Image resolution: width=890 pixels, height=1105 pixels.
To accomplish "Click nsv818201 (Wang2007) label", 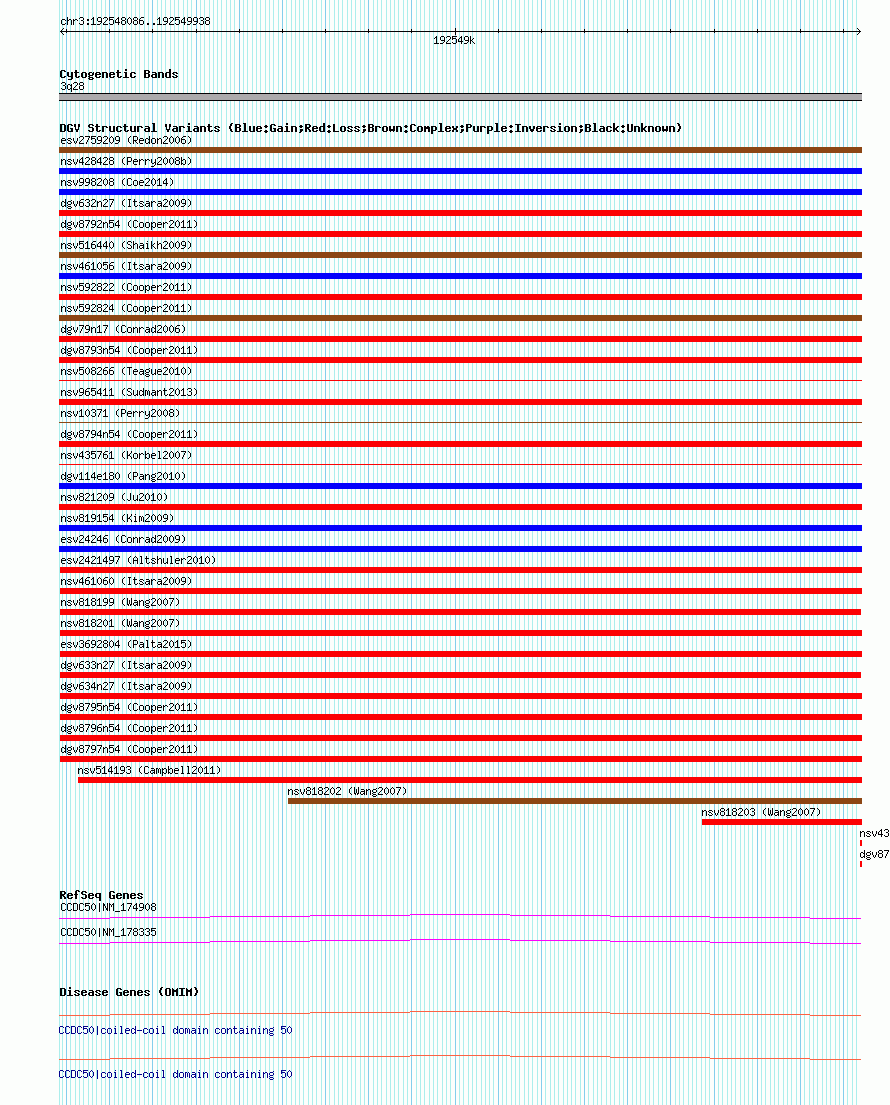I will 120,624.
